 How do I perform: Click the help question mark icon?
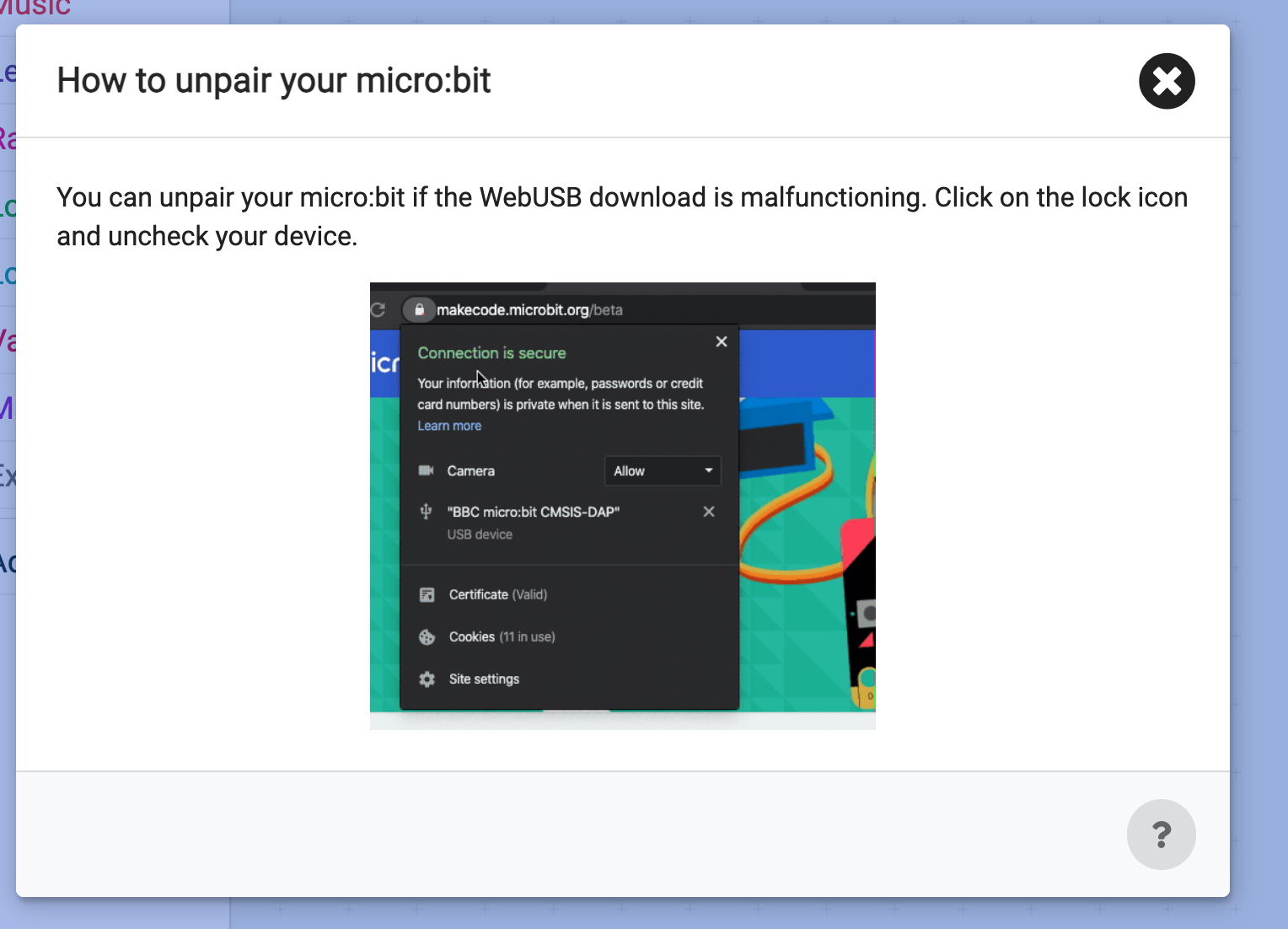click(x=1162, y=835)
